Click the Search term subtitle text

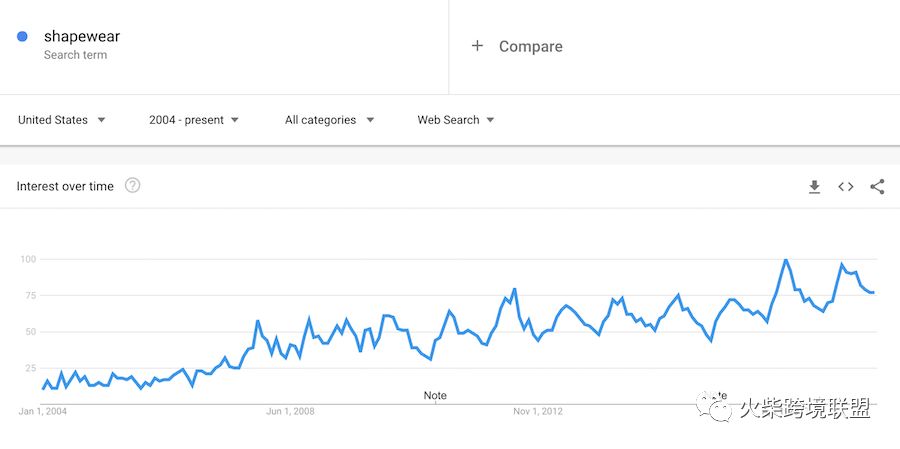(x=75, y=55)
